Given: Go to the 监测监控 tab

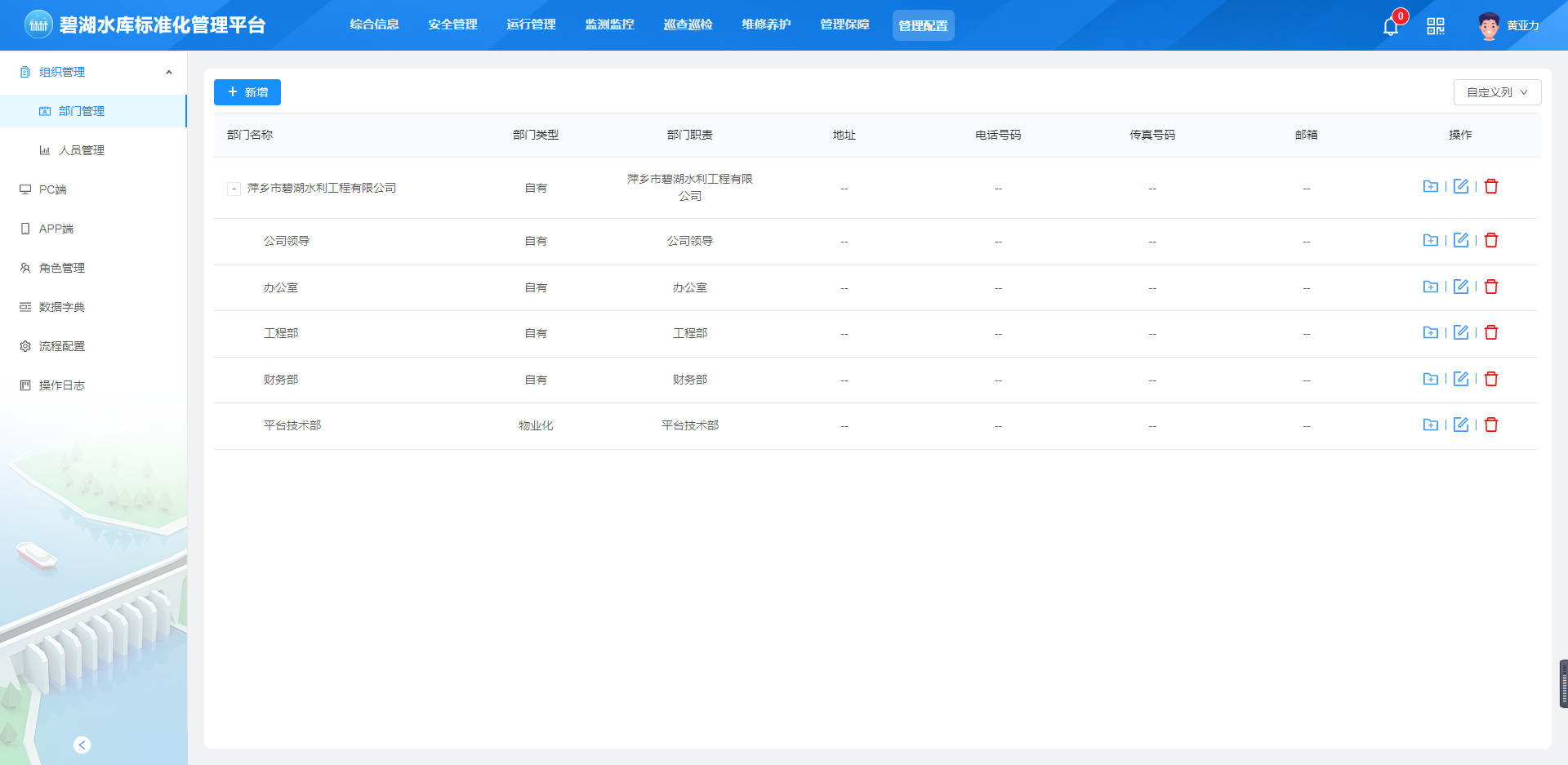Looking at the screenshot, I should click(609, 24).
